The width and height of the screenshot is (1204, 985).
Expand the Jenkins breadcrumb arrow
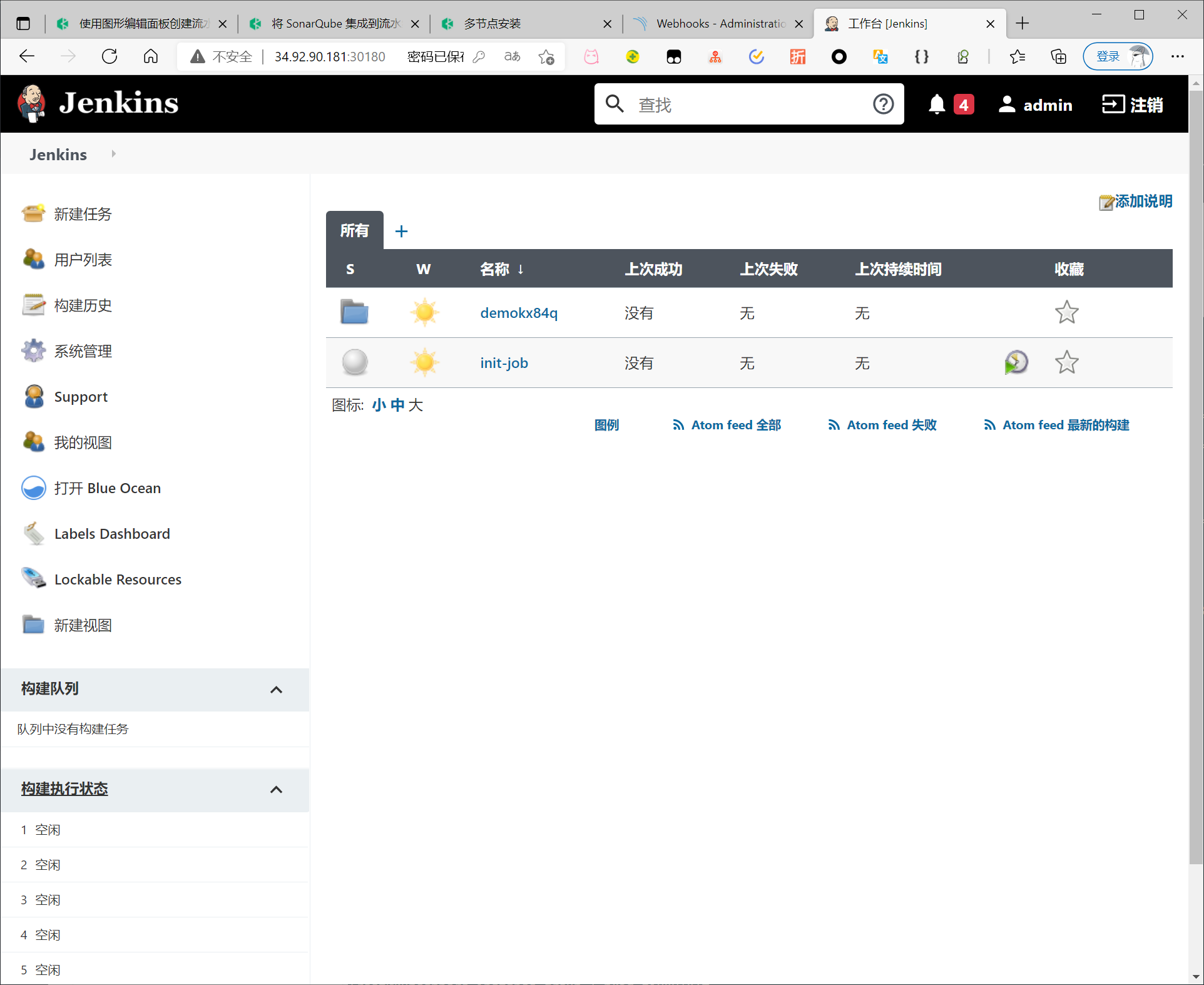pos(113,154)
